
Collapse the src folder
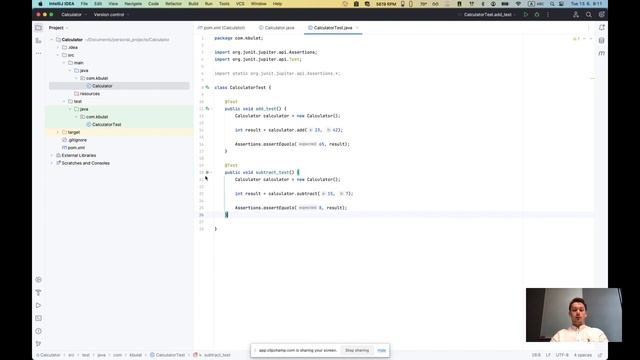tap(58, 55)
